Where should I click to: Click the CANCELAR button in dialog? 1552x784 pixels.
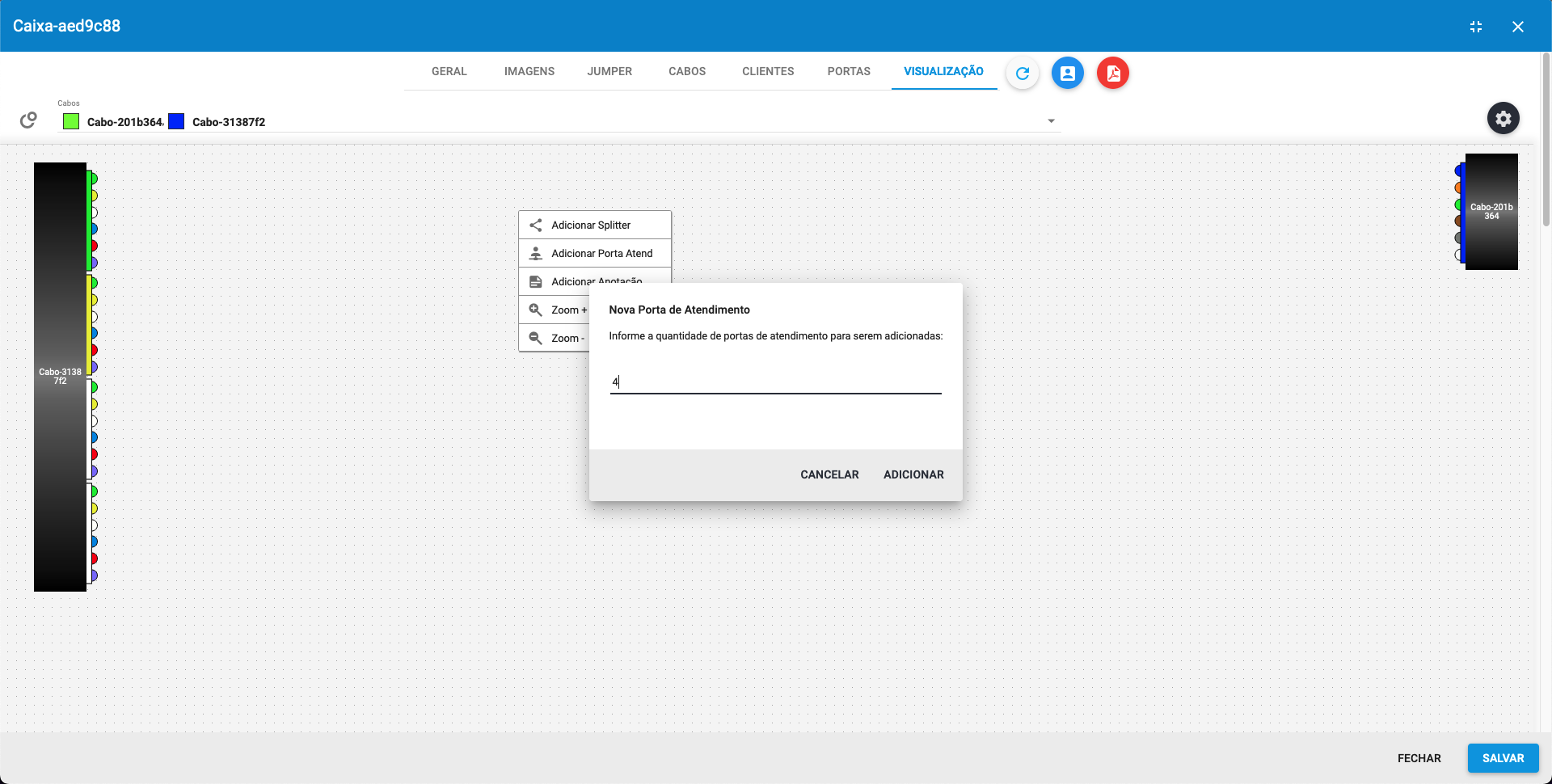[x=829, y=475]
